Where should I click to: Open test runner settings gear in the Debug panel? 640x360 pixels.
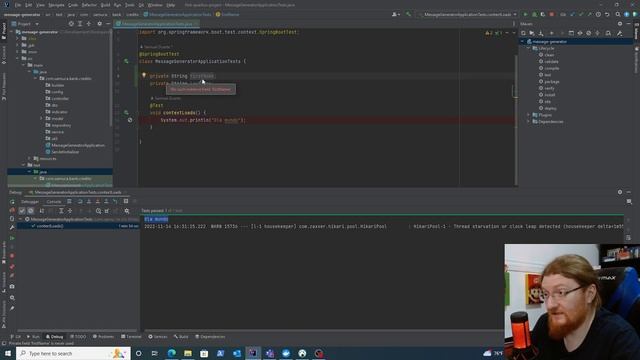(x=127, y=211)
